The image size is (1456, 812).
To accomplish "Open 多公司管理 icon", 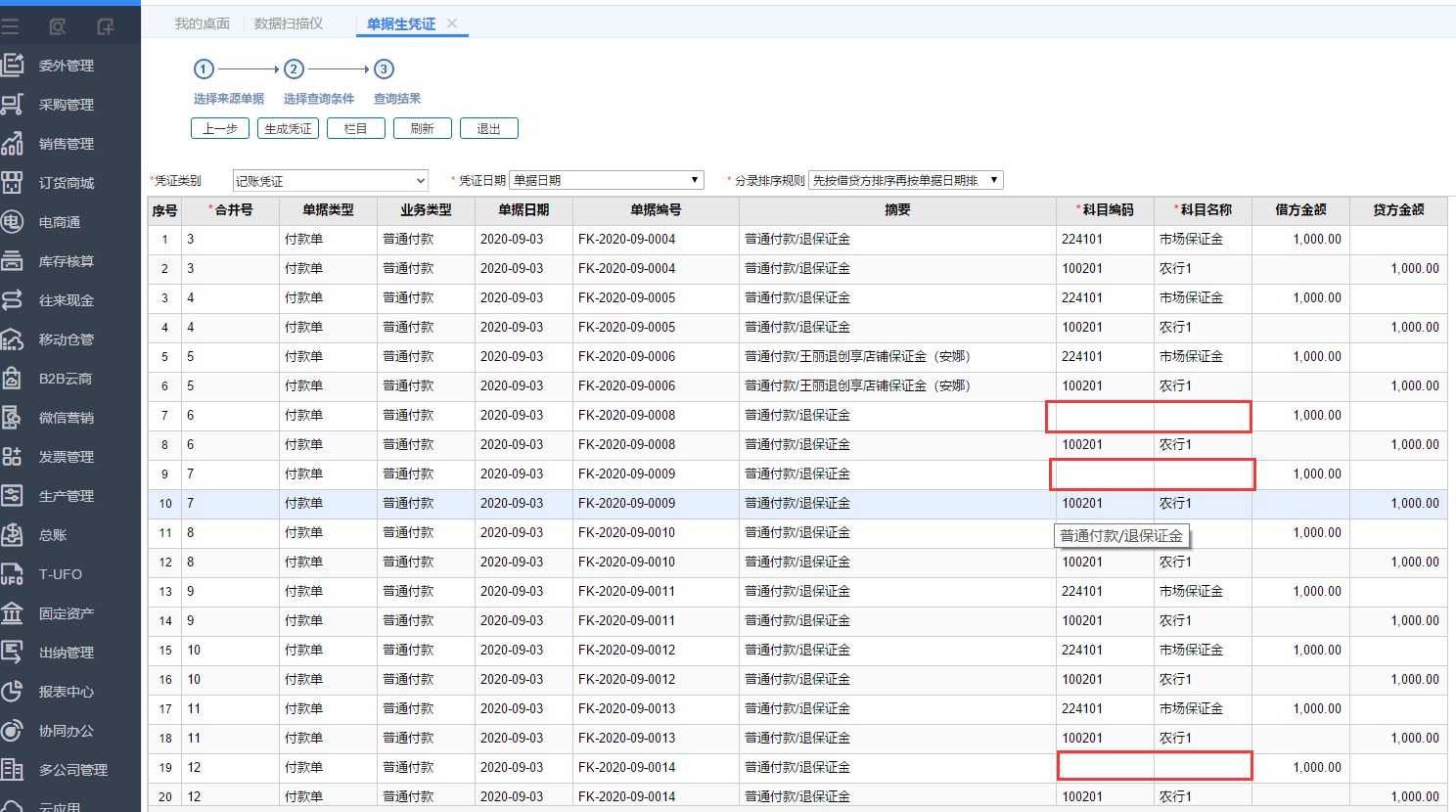I will 12,770.
